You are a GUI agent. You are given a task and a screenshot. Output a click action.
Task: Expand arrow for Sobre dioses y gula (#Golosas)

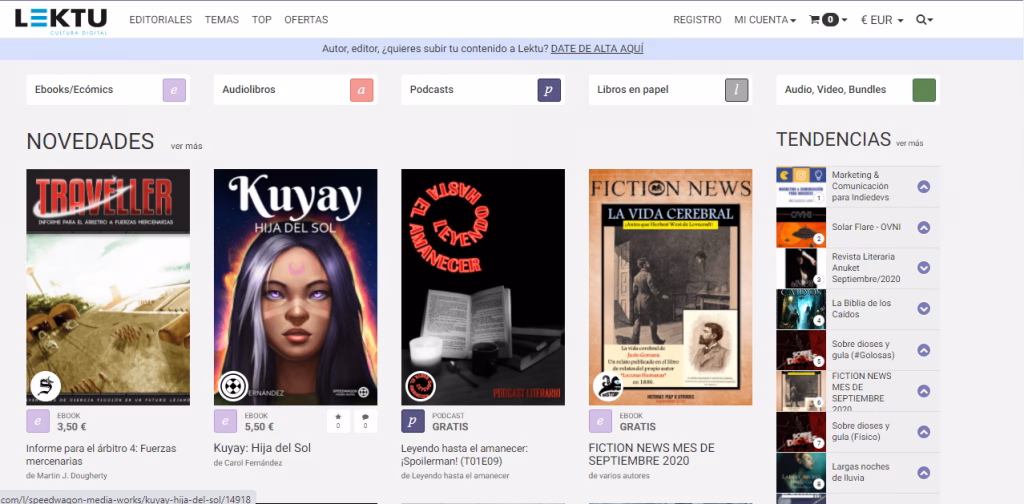coord(923,350)
